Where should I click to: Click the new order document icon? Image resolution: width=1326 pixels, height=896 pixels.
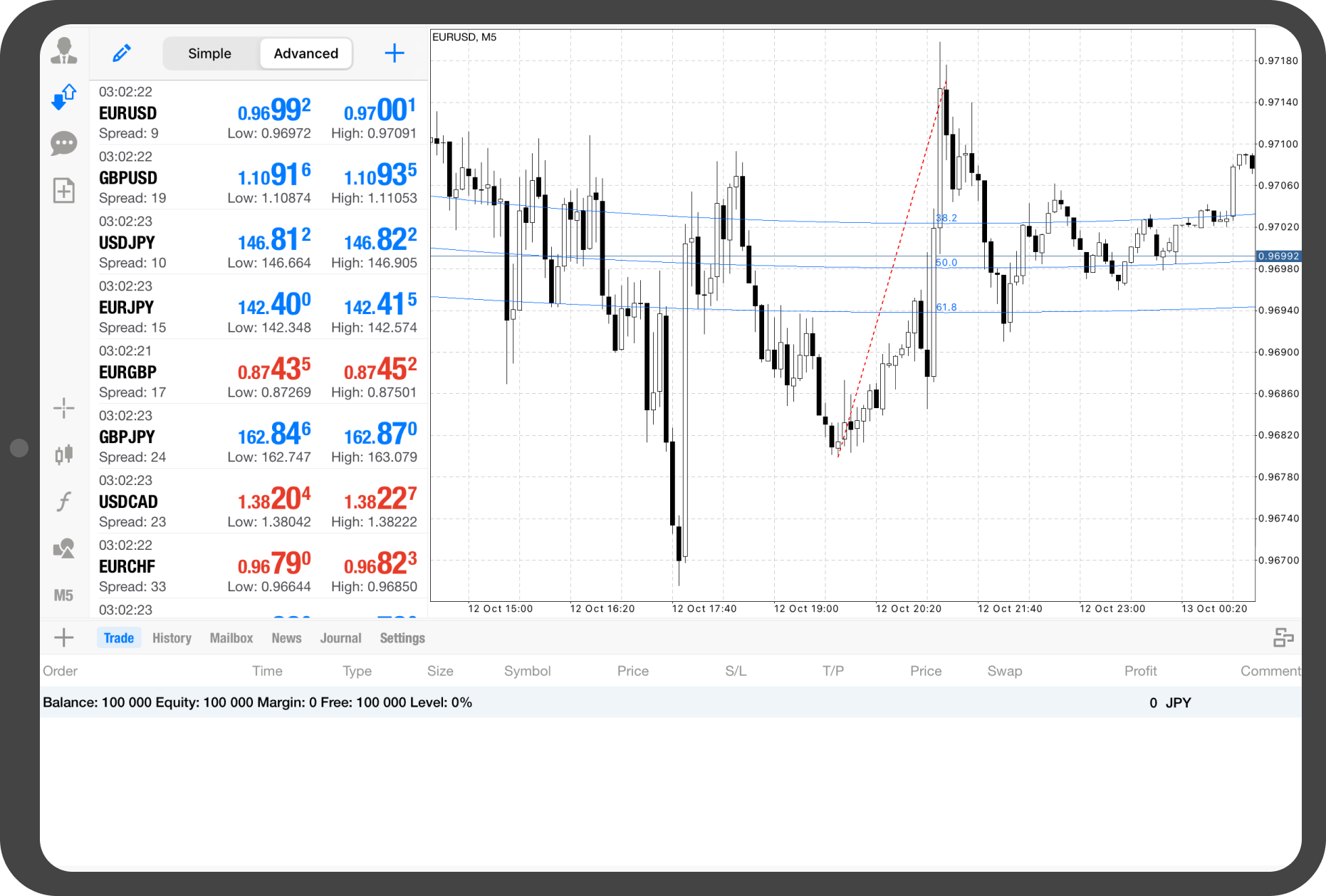64,190
